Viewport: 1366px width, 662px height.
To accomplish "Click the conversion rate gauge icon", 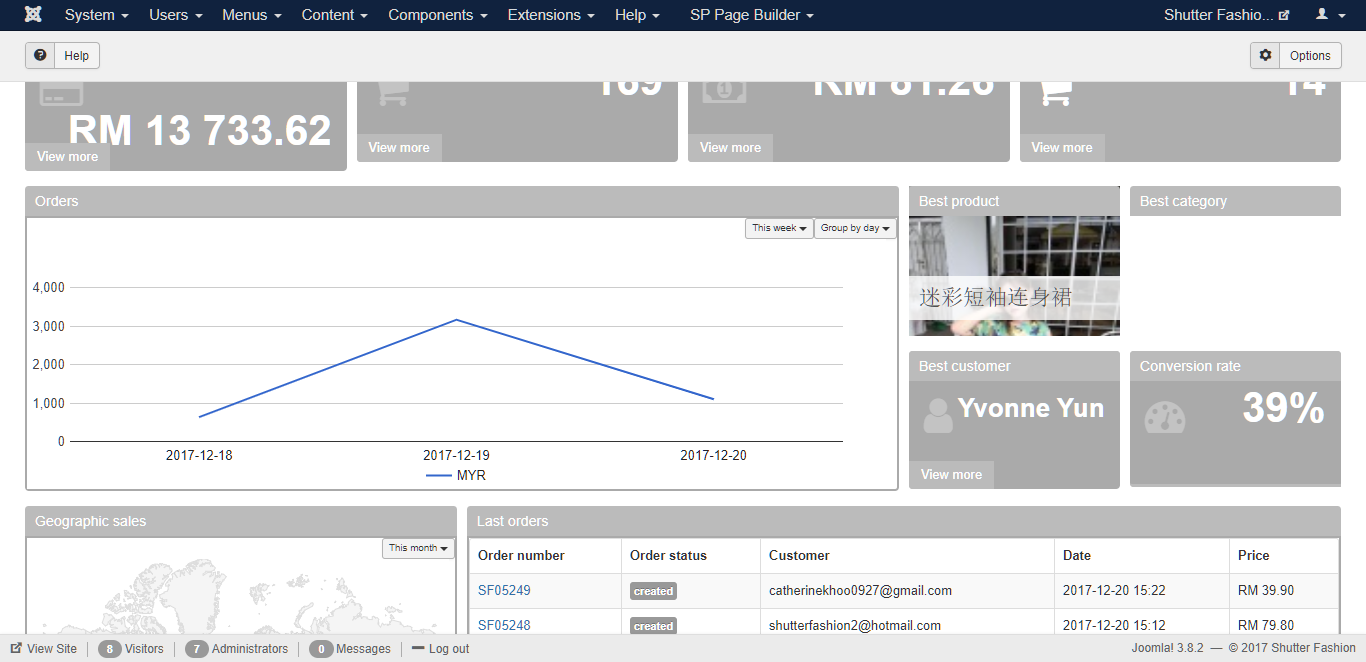I will [x=1164, y=417].
